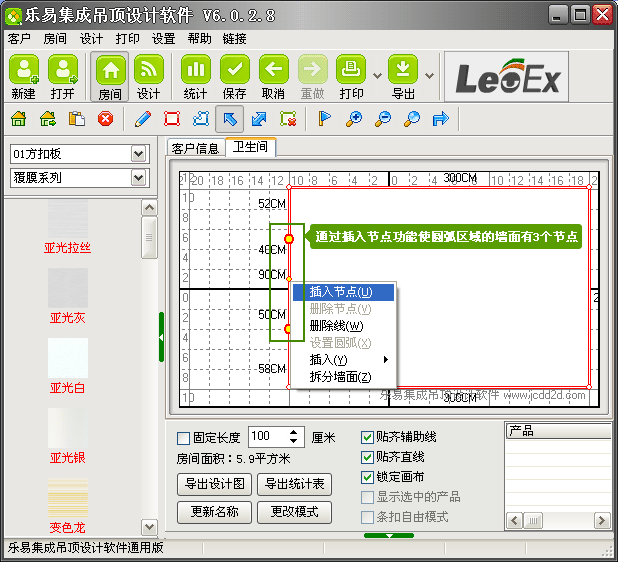Click the zoom in magnifier icon
618x562 pixels.
coord(353,119)
